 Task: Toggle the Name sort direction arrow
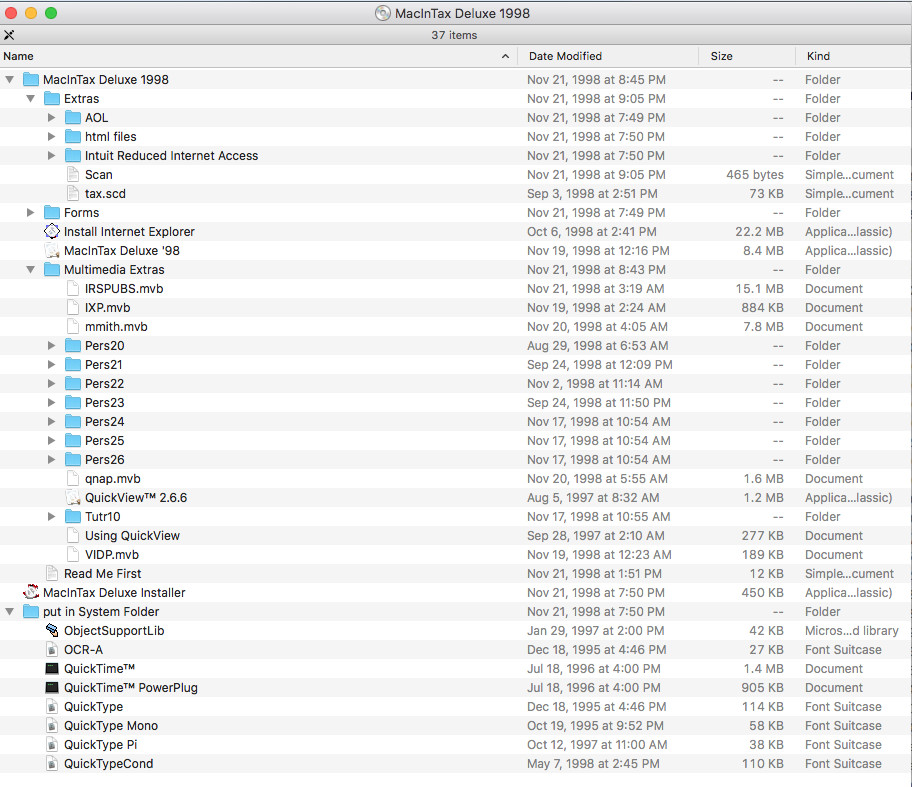tap(505, 56)
